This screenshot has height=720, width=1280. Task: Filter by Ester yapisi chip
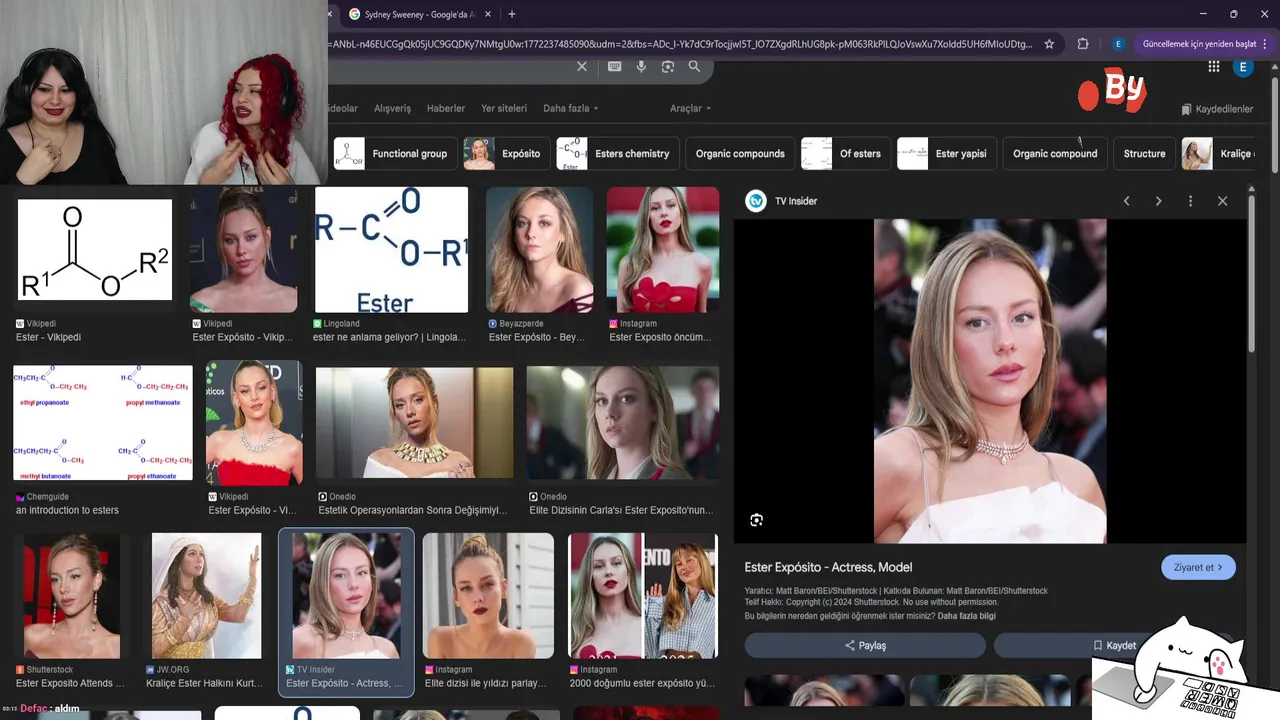tap(947, 154)
